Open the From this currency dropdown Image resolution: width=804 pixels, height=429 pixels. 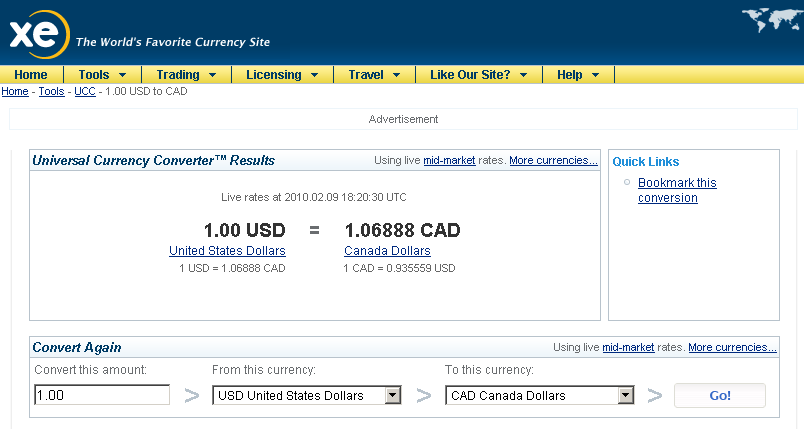(x=307, y=396)
